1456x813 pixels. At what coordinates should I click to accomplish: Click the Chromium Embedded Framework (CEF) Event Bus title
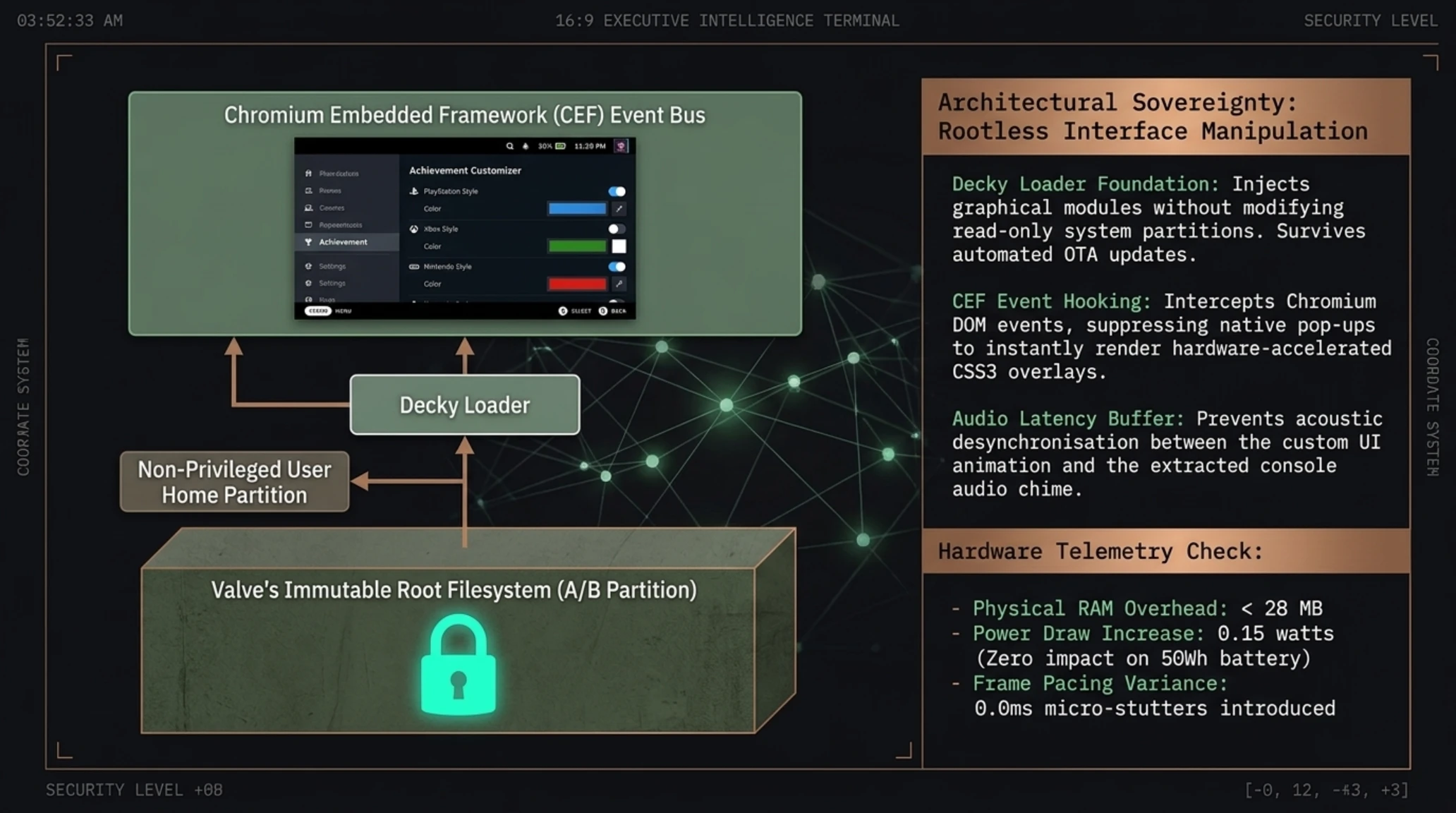coord(465,115)
